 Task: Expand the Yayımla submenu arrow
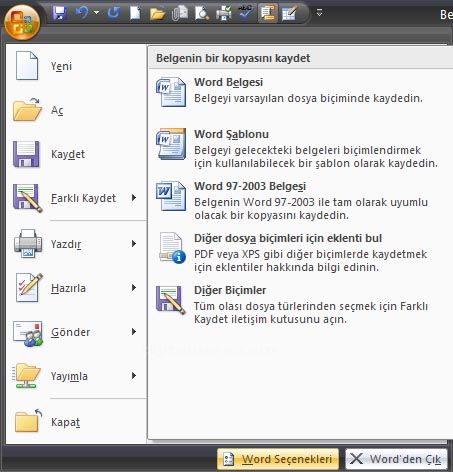click(134, 376)
